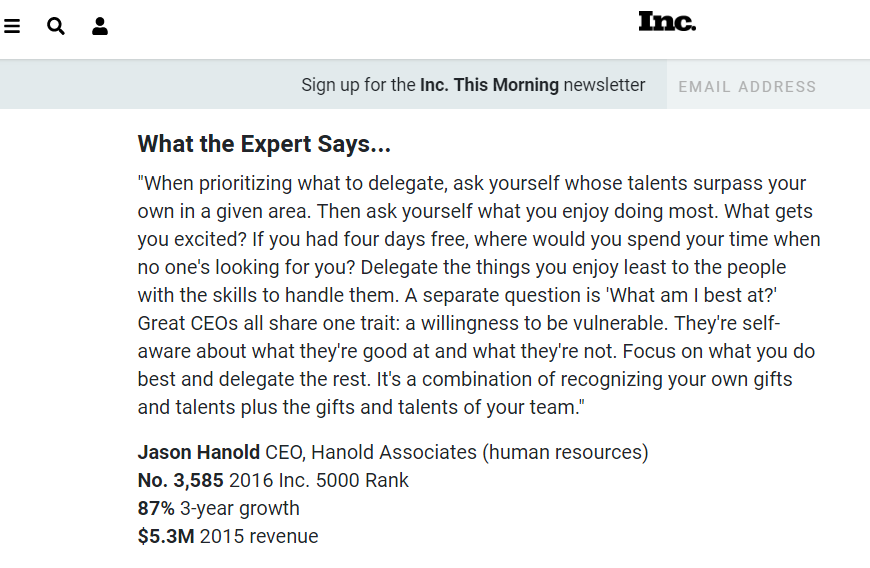Click the bold 'No. 3,585' rank number

point(180,480)
